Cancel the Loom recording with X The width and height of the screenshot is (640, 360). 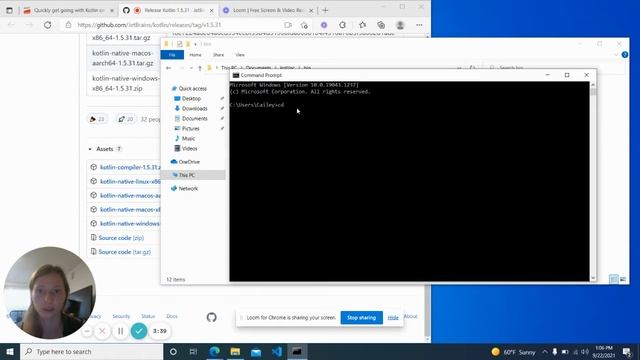coord(102,331)
